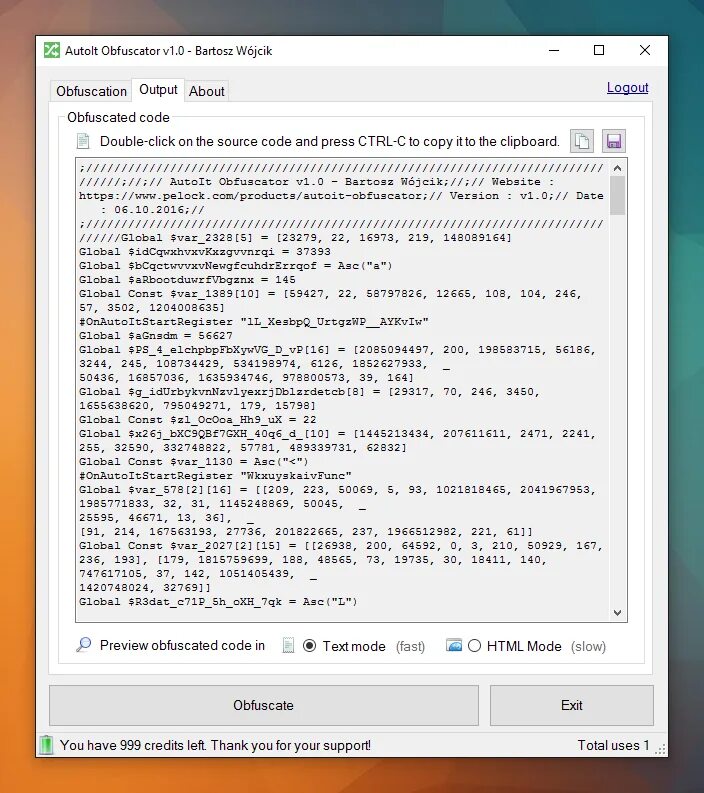This screenshot has height=793, width=704.
Task: Select the HTML Mode radio button
Action: coord(474,646)
